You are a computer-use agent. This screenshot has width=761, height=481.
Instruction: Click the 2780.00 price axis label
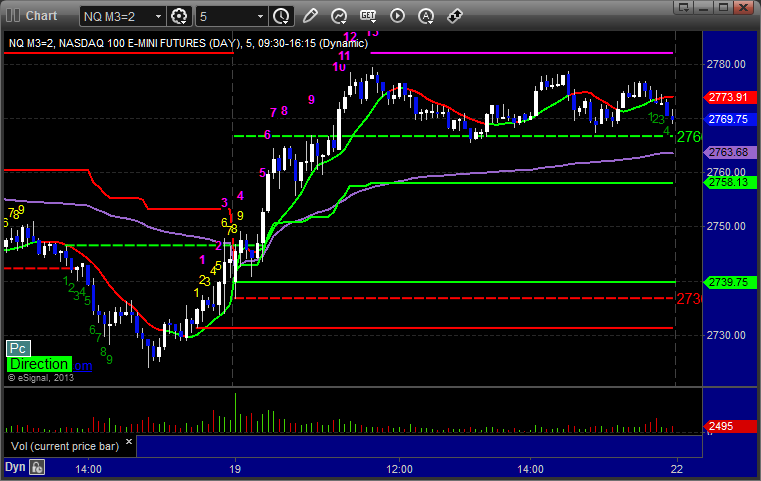coord(726,64)
